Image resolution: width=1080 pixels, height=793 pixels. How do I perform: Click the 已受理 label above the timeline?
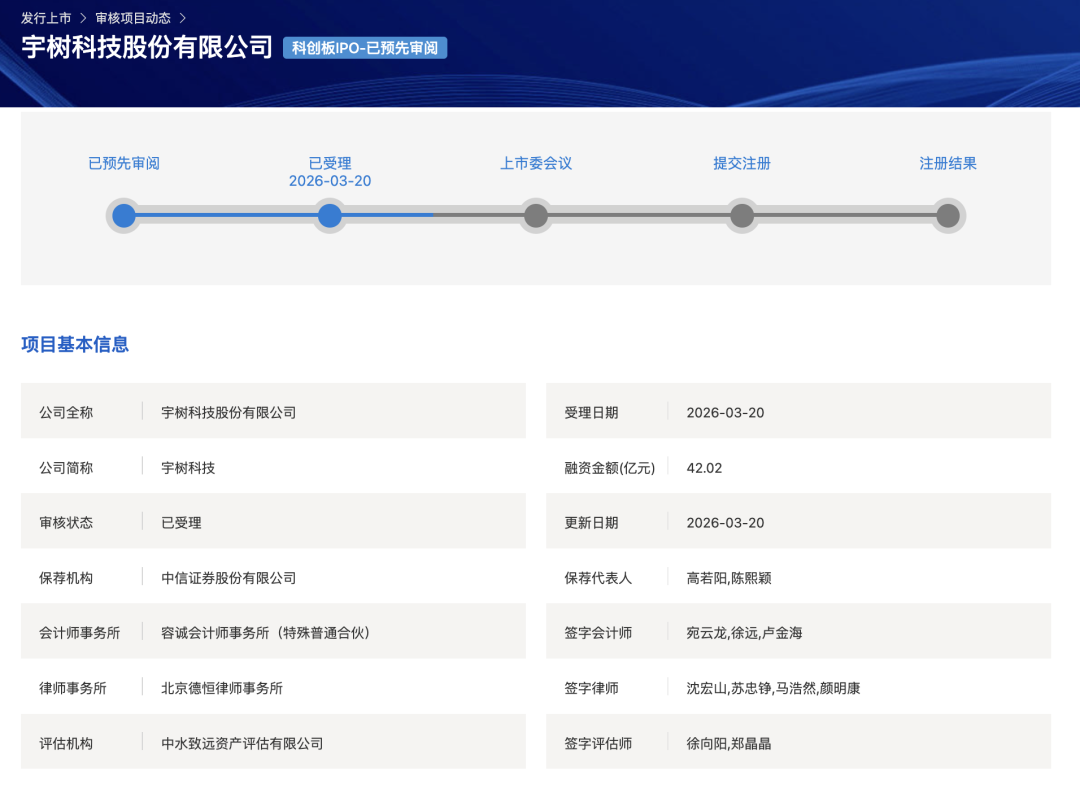click(x=329, y=163)
